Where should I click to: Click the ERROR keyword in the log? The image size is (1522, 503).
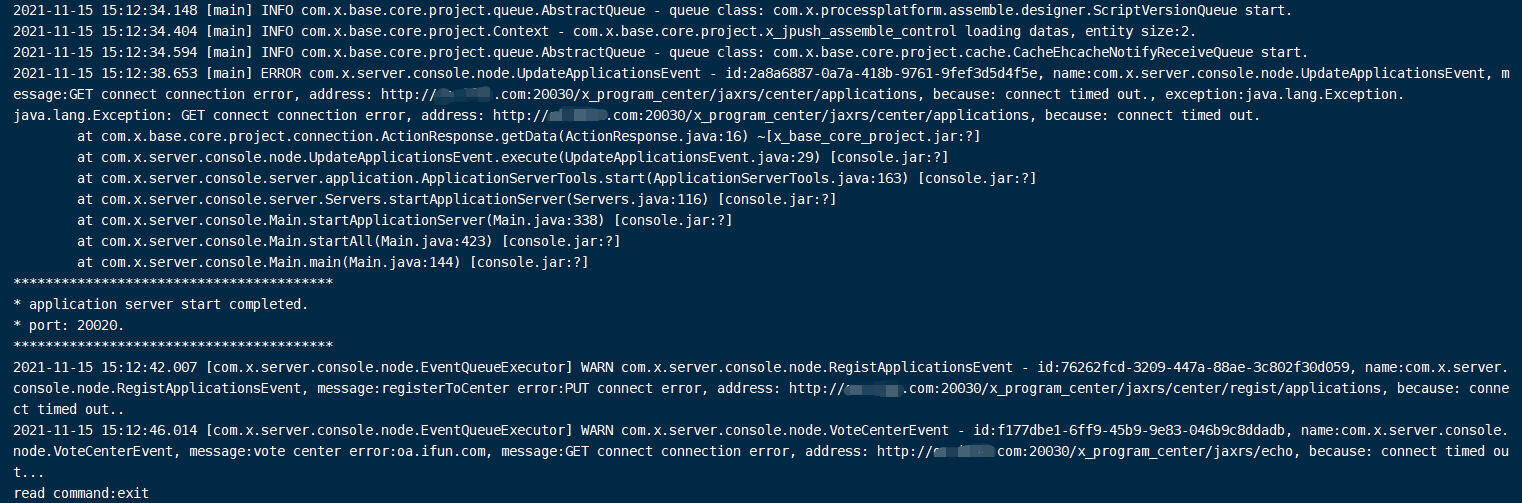click(x=280, y=73)
